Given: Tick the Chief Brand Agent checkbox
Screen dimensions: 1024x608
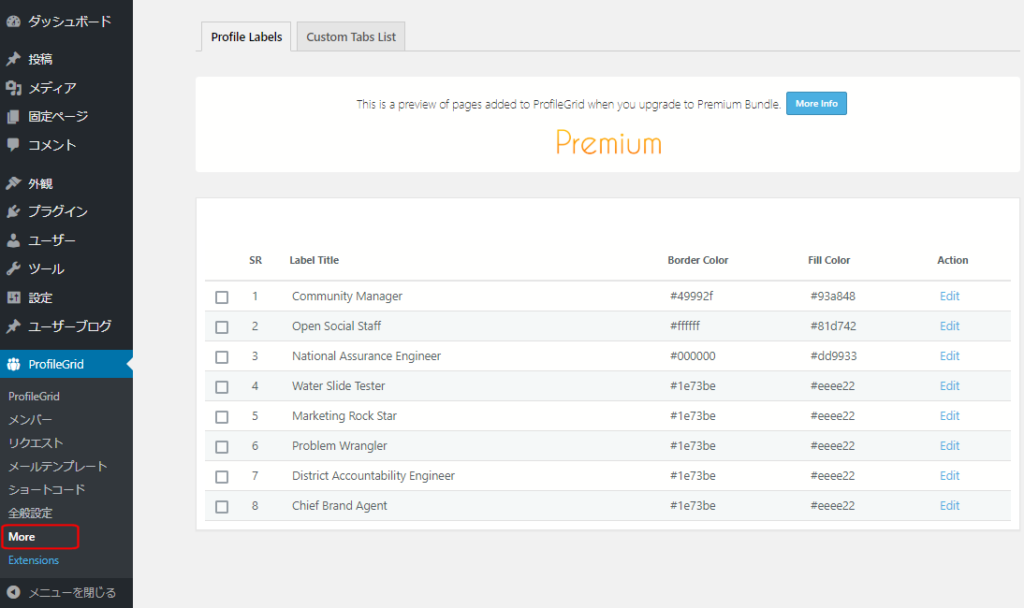Looking at the screenshot, I should (x=222, y=507).
